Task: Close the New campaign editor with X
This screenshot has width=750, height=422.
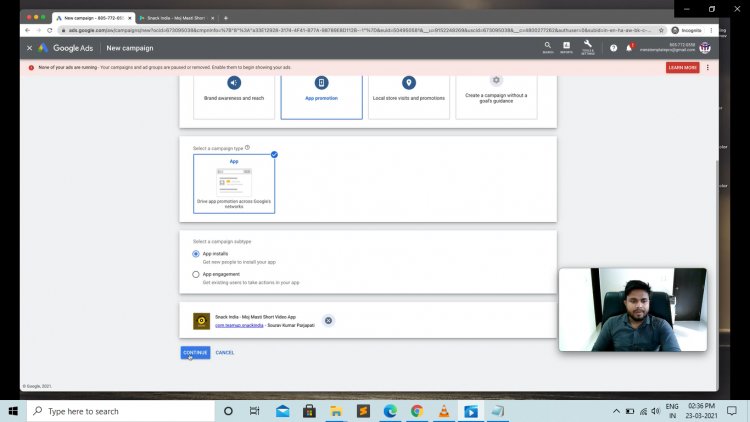Action: [29, 47]
